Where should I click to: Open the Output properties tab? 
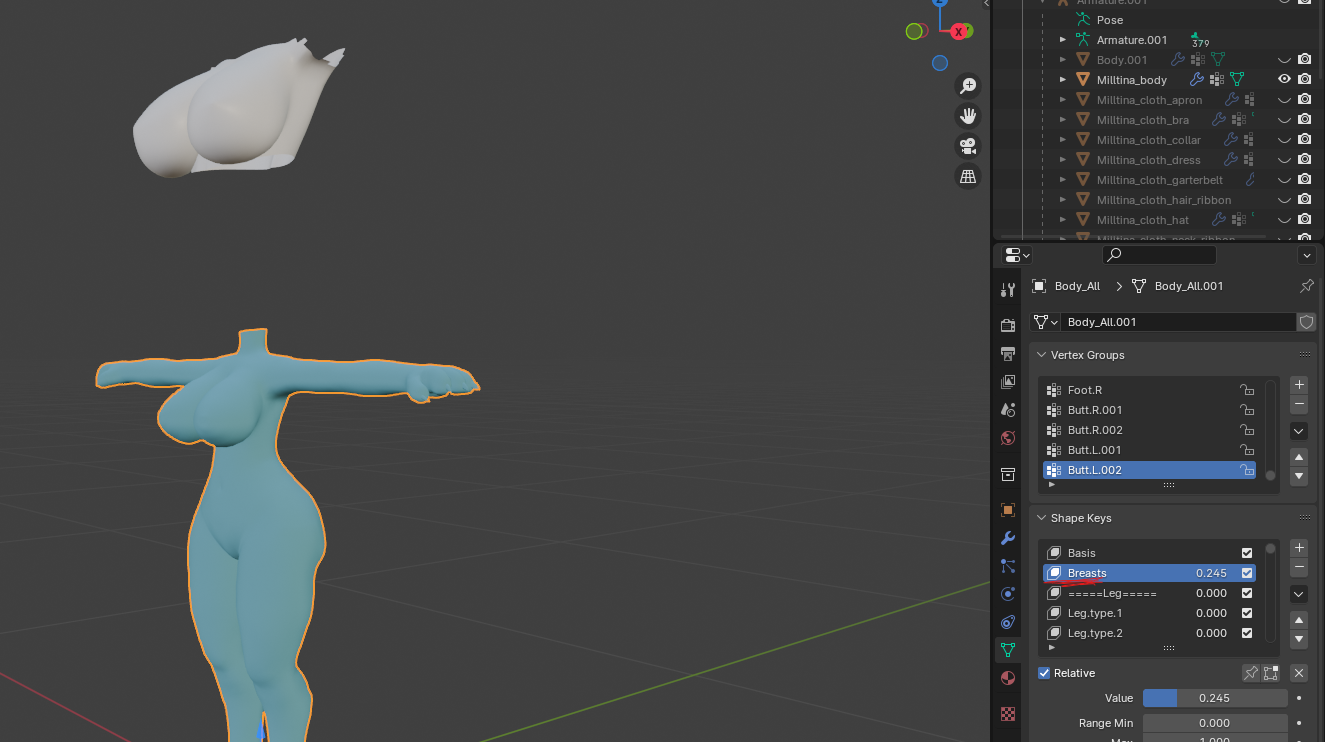[x=1008, y=354]
